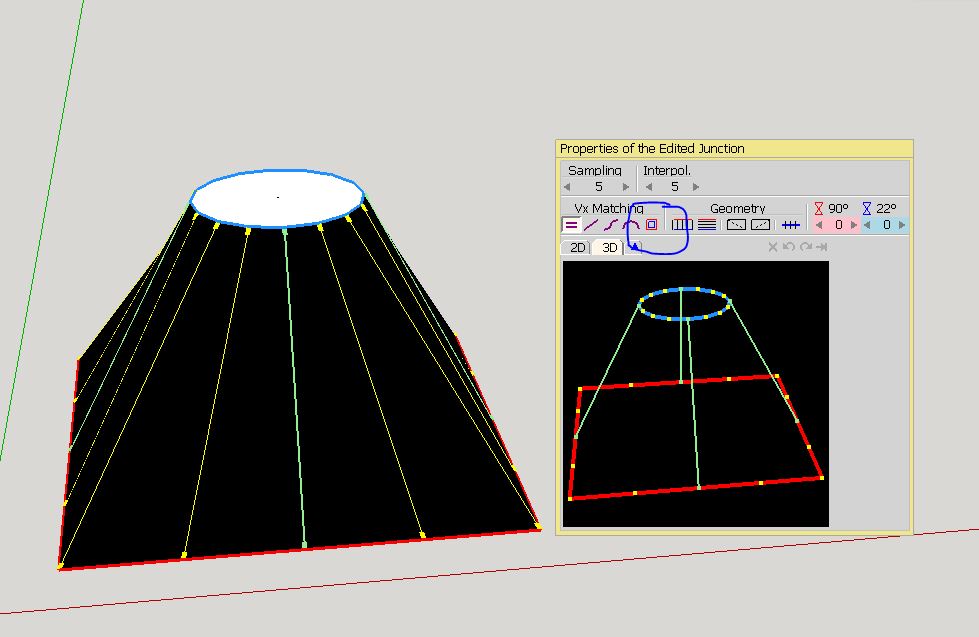This screenshot has width=979, height=637.
Task: Toggle the horizontal lines geometry option
Action: pos(706,225)
